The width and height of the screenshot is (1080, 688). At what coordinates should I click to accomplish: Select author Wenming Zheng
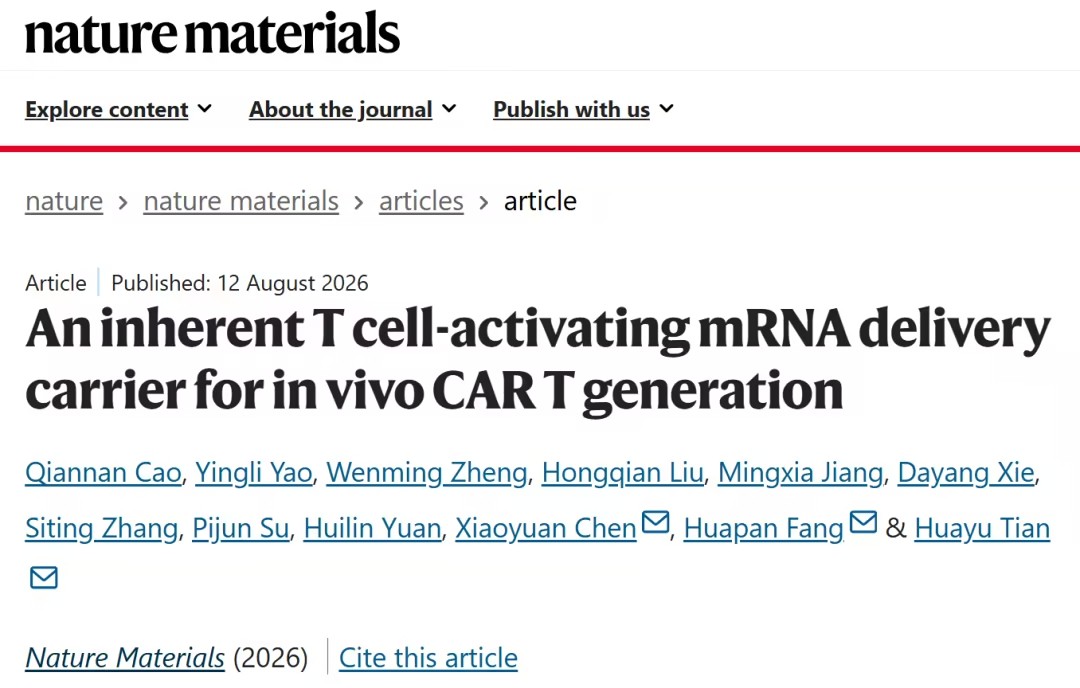coord(427,472)
